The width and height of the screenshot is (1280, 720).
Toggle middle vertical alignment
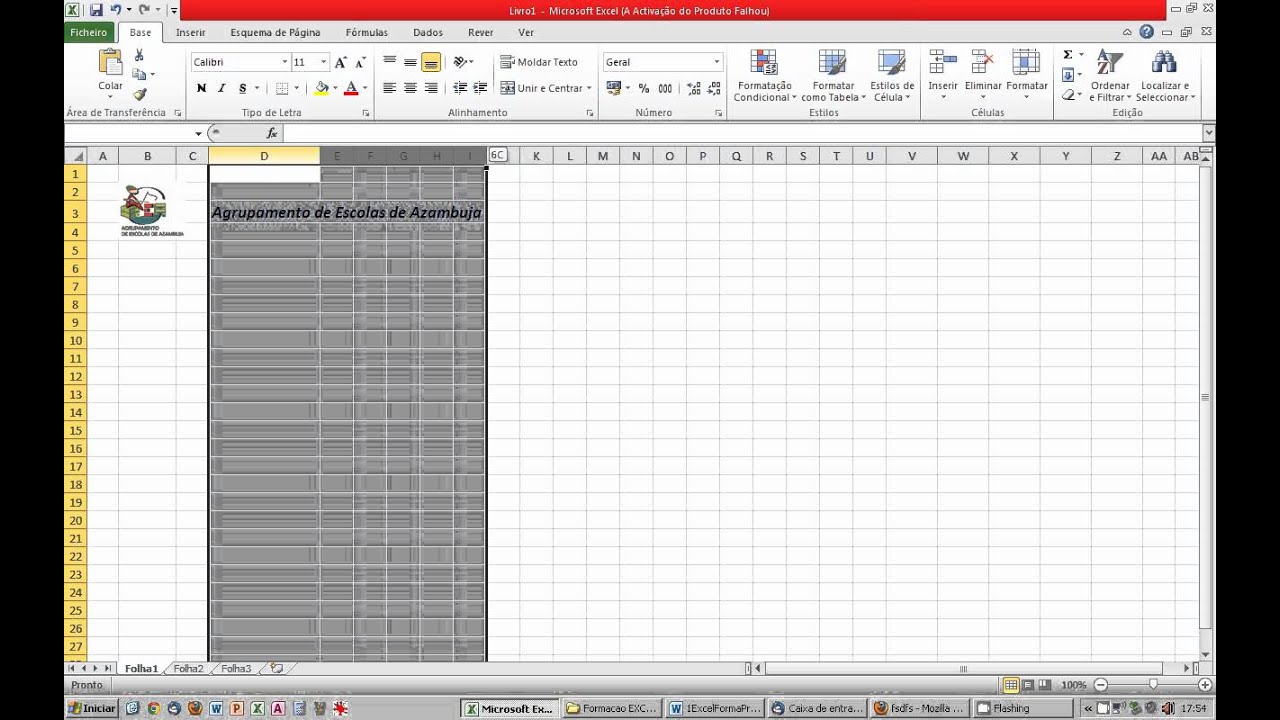coord(410,62)
